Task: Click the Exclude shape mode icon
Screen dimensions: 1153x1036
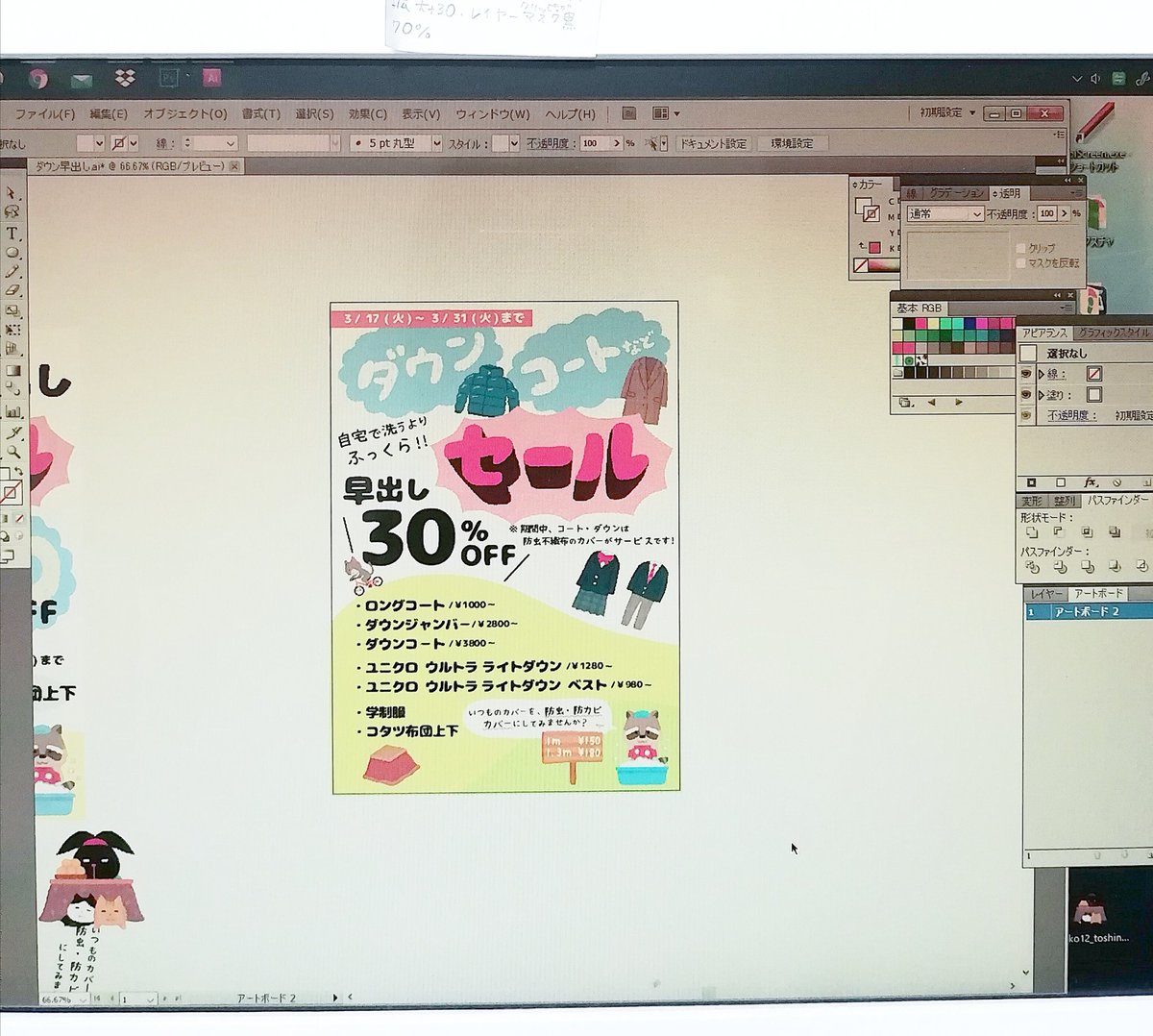Action: (x=1115, y=532)
